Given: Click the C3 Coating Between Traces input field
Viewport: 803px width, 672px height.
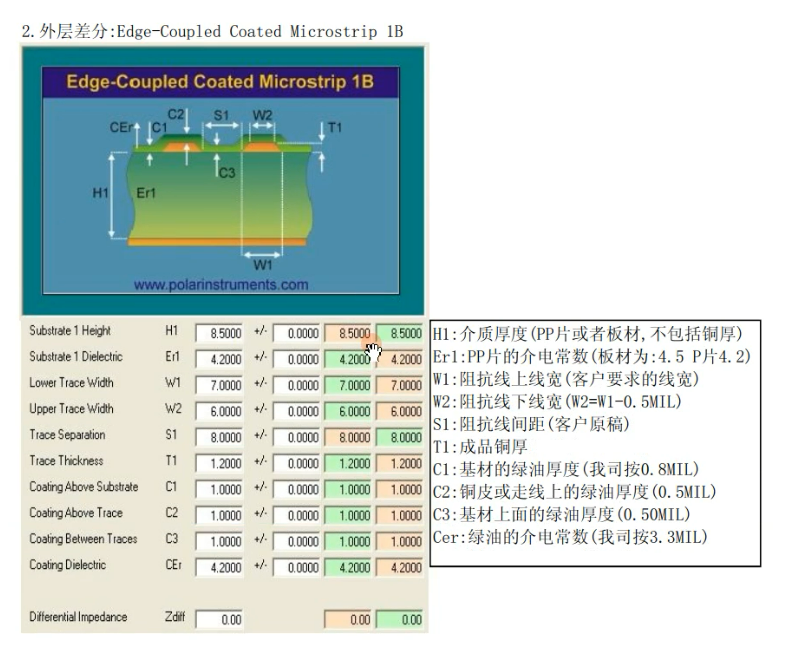Looking at the screenshot, I should (219, 541).
